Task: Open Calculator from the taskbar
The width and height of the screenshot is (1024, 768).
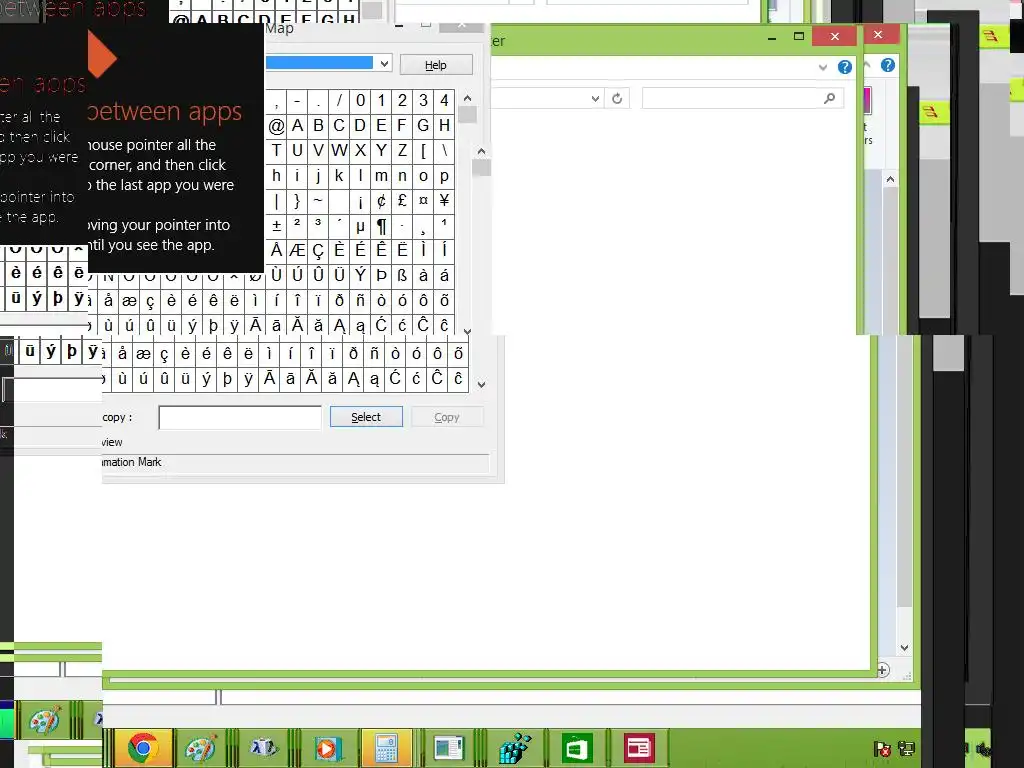Action: coord(387,748)
